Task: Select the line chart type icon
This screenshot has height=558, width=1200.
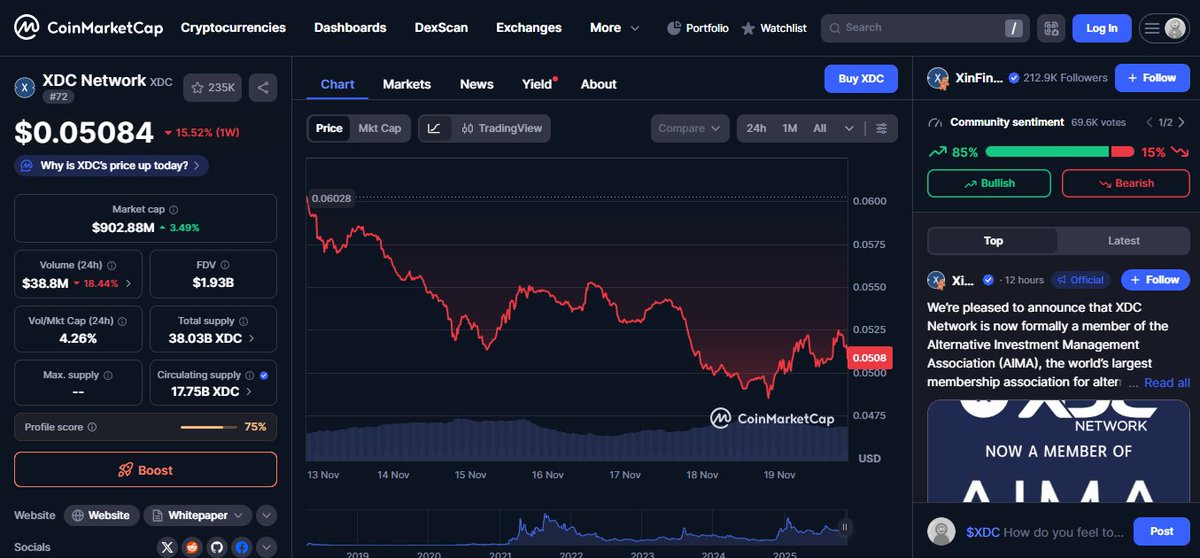Action: coord(433,128)
